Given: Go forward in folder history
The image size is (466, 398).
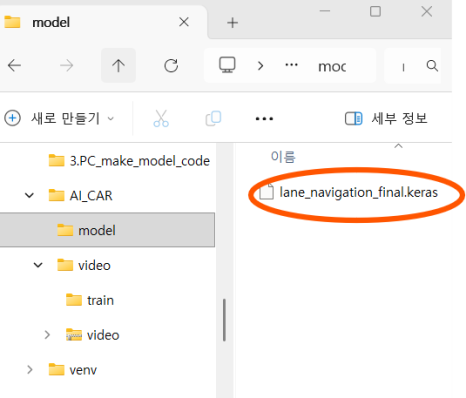Looking at the screenshot, I should tap(66, 65).
